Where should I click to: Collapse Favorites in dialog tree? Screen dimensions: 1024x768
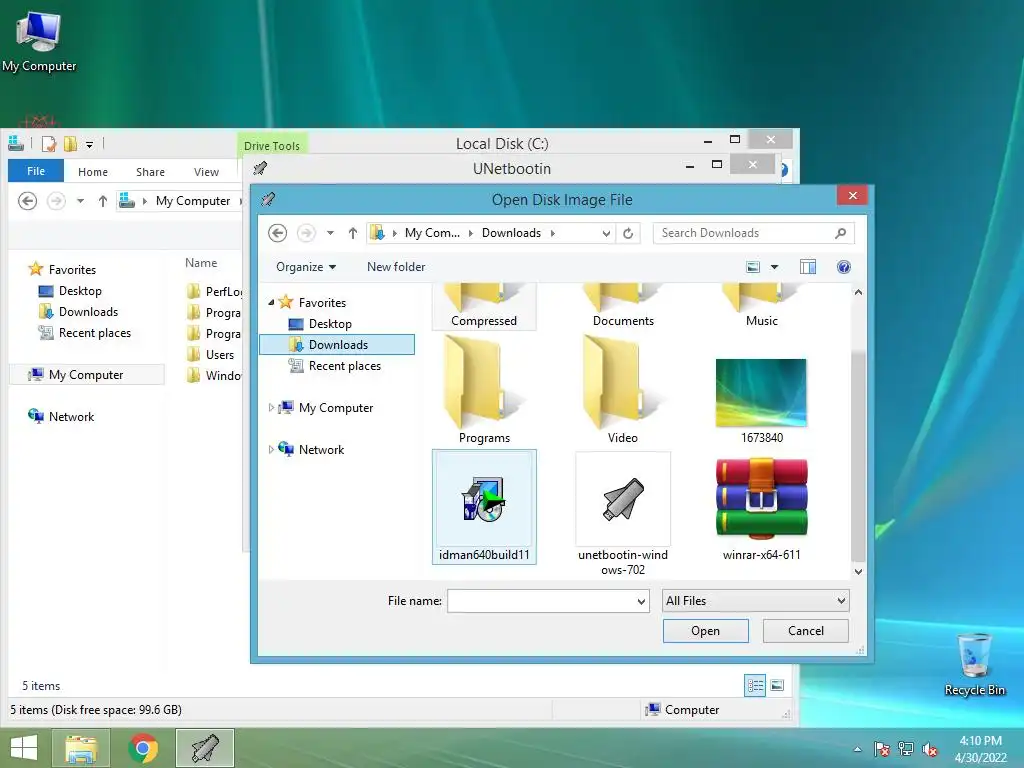271,302
